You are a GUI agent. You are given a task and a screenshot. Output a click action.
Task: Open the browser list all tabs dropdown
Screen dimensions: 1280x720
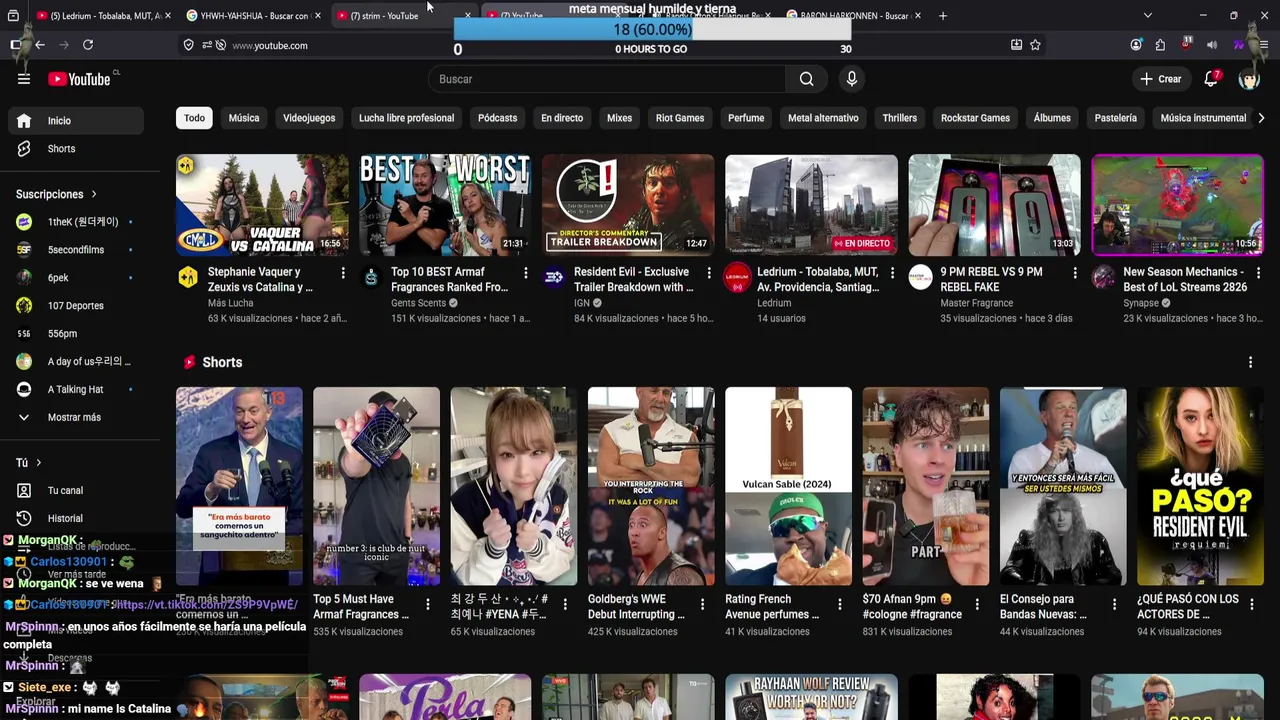tap(1147, 16)
